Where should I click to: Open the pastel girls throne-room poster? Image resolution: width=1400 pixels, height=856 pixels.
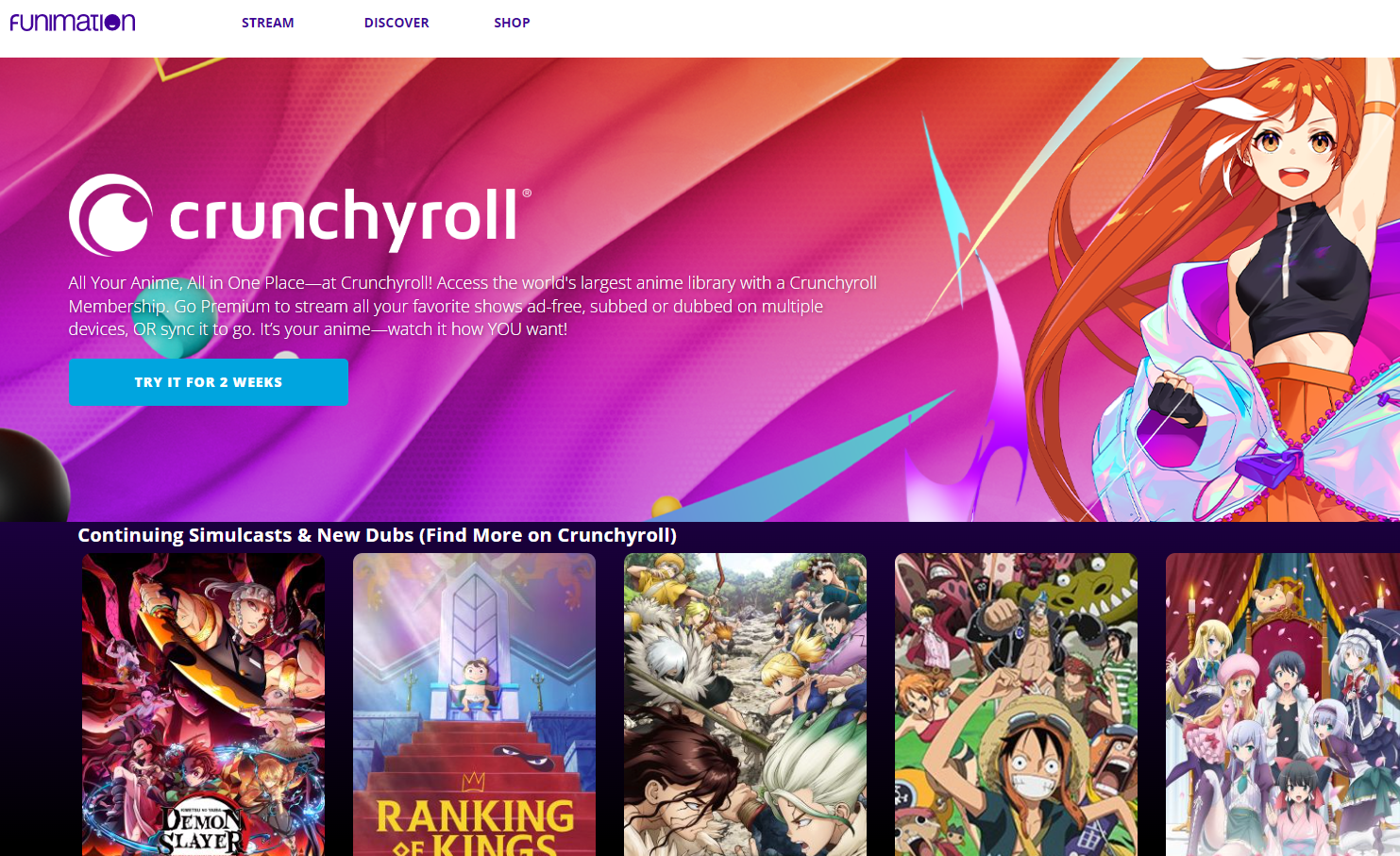click(1283, 704)
